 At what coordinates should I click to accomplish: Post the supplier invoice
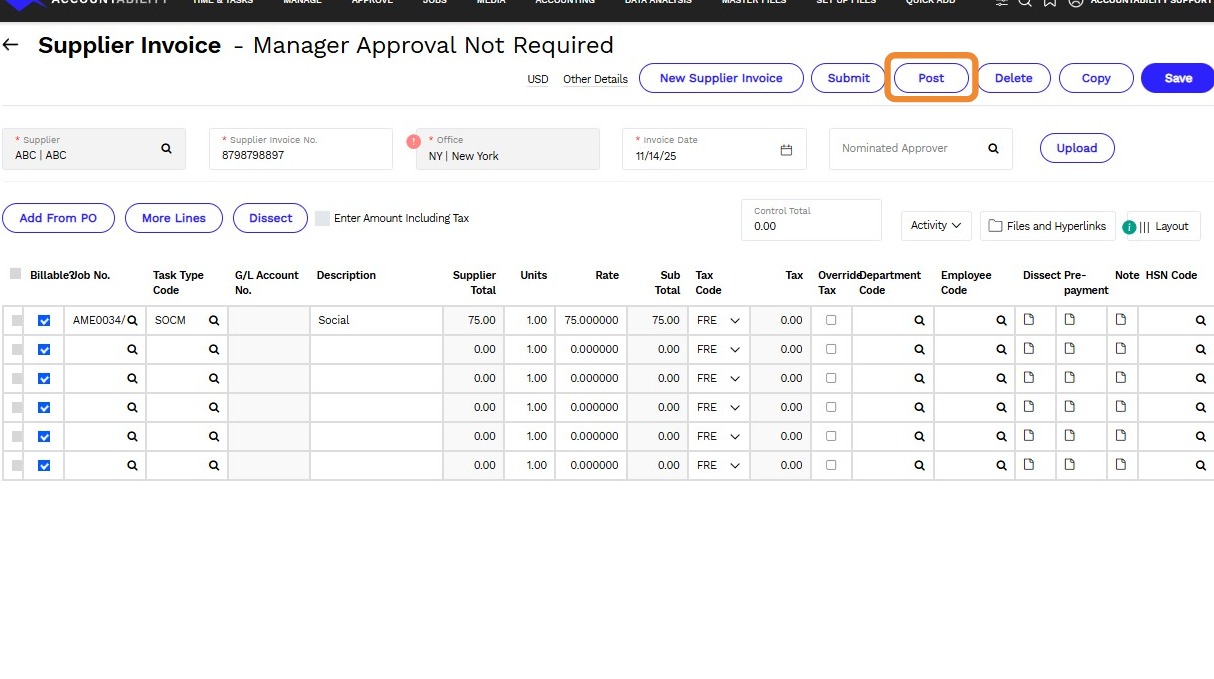coord(931,78)
